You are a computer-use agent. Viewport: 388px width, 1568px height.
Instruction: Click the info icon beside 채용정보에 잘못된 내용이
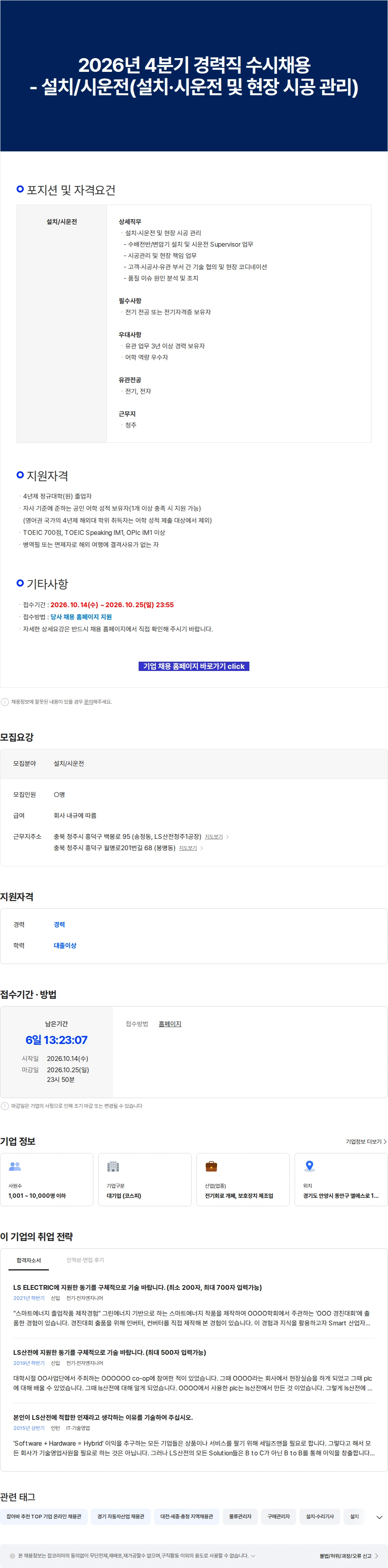5,702
